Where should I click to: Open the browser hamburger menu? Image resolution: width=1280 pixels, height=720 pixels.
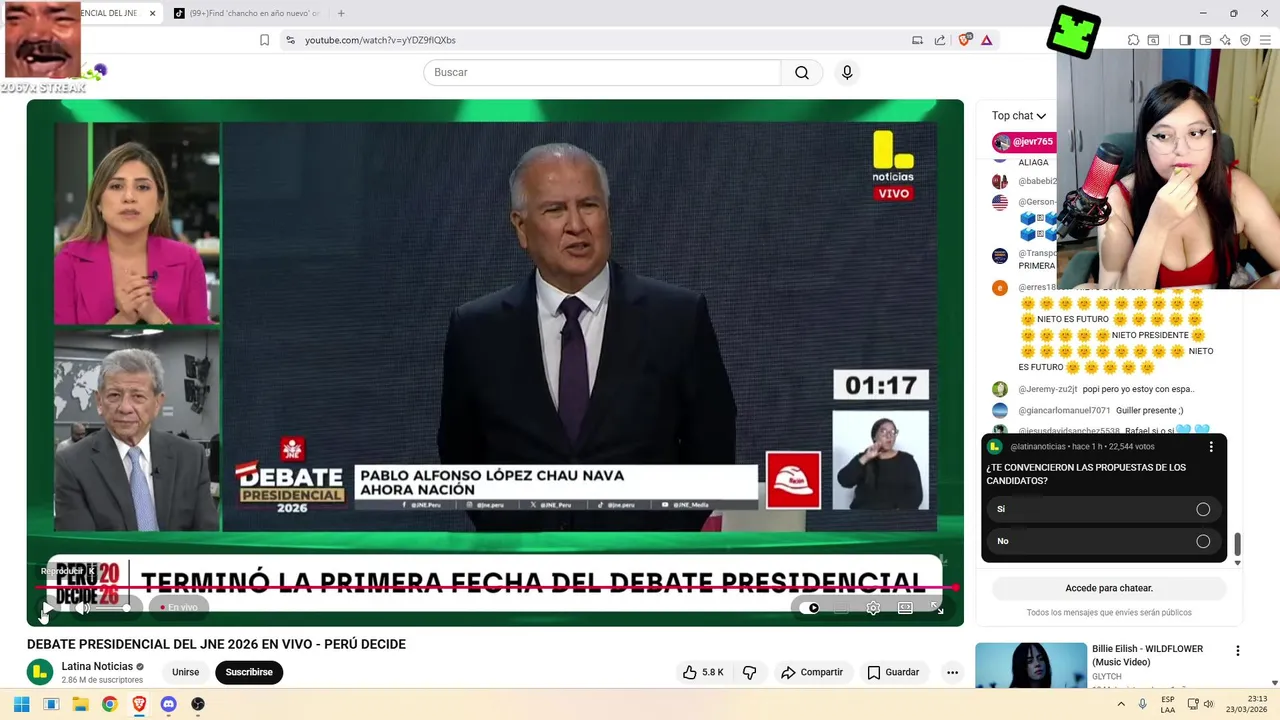coord(1265,40)
